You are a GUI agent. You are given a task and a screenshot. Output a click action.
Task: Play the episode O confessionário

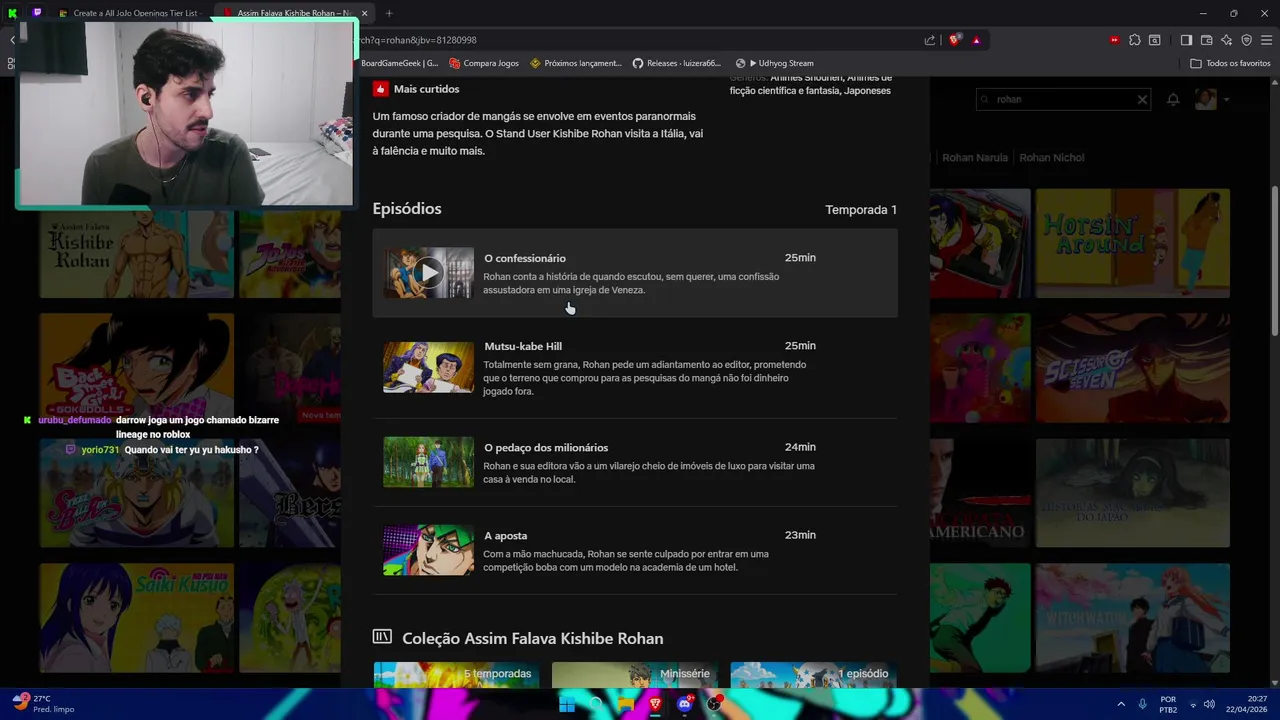[x=428, y=273]
